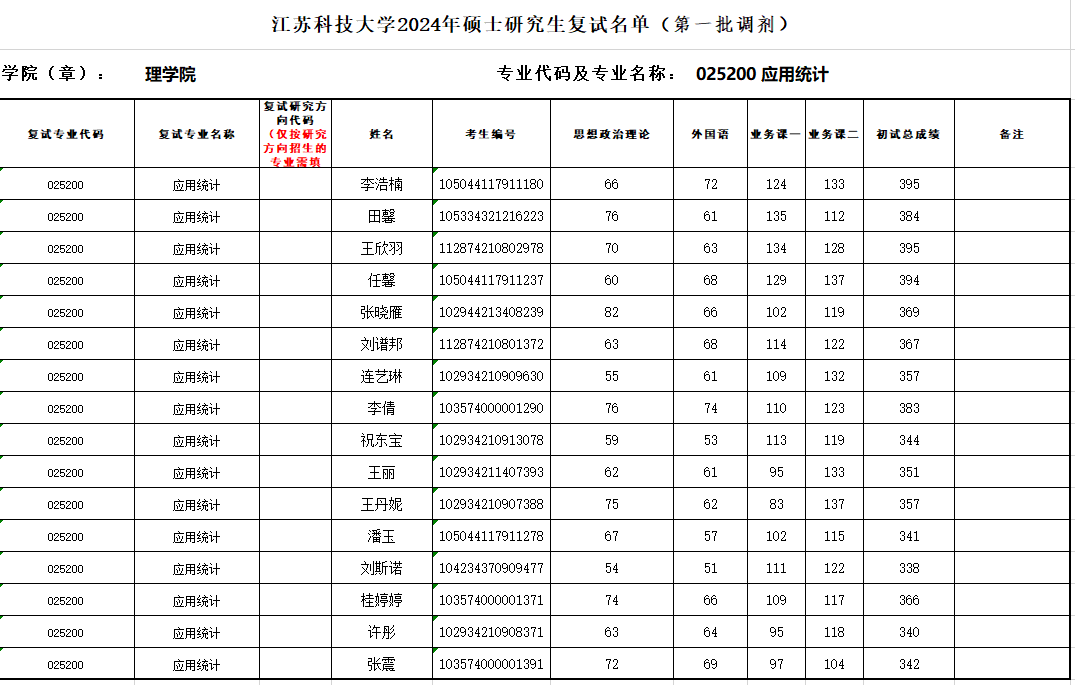The height and width of the screenshot is (685, 1075).
Task: Select 业务课一 score 124 for 李浩楠
Action: tap(776, 184)
